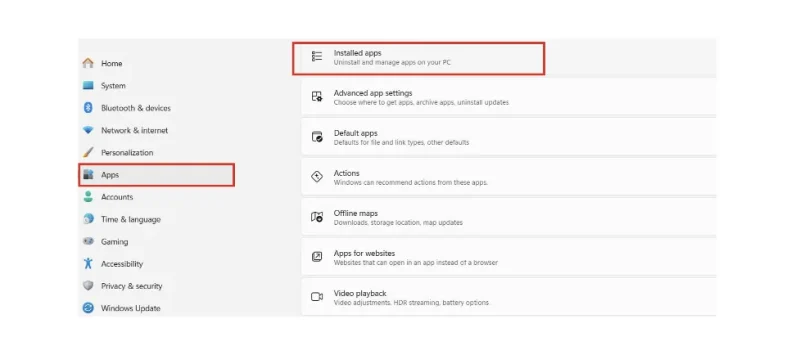Click the Home house icon in sidebar
The height and width of the screenshot is (364, 800).
[88, 63]
